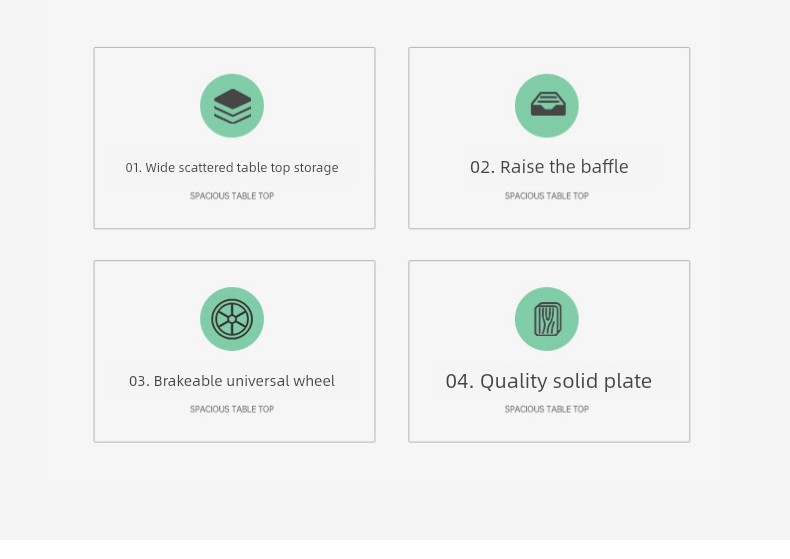The width and height of the screenshot is (790, 559).
Task: Open the Quality solid plate card
Action: [x=549, y=352]
